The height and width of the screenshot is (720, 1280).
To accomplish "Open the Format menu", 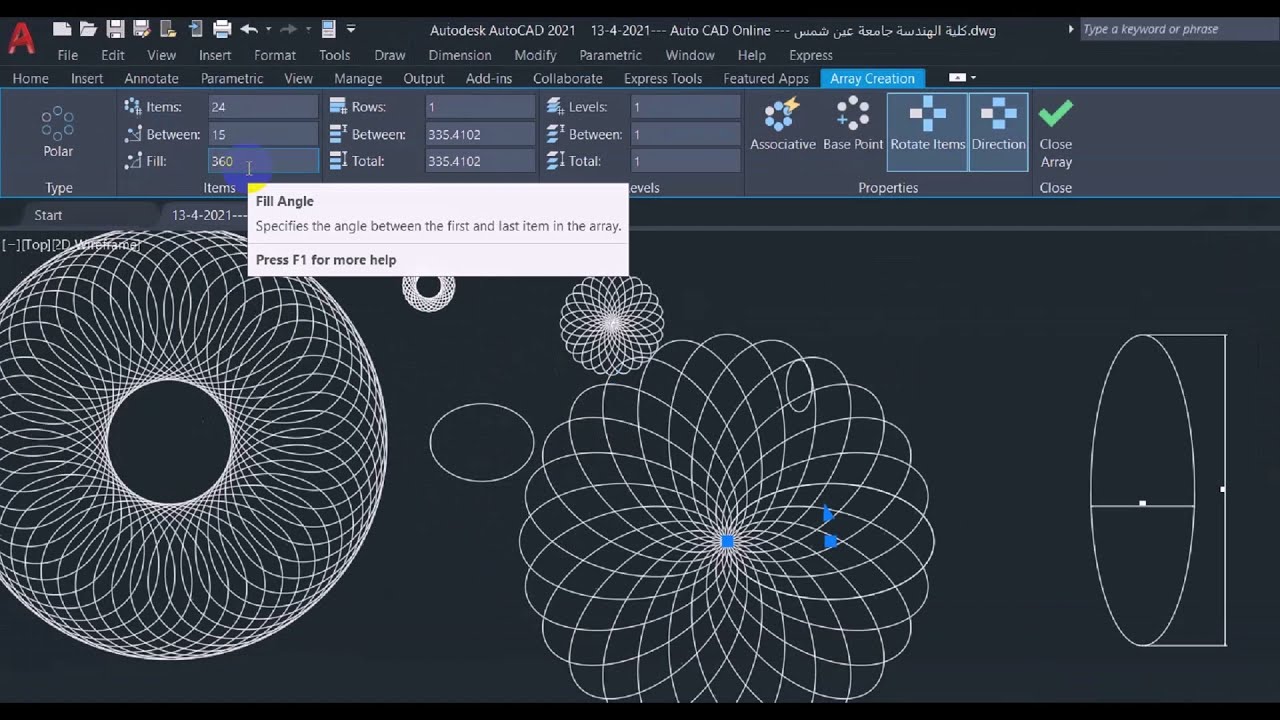I will [x=275, y=55].
